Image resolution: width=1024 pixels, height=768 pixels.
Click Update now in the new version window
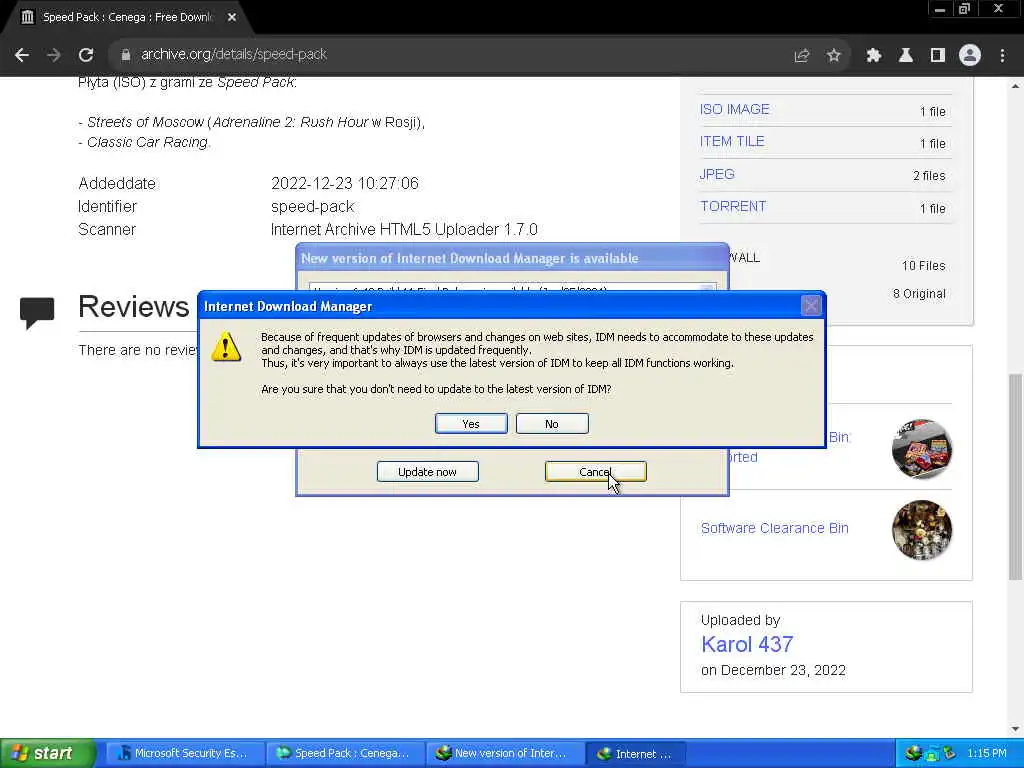click(x=428, y=472)
